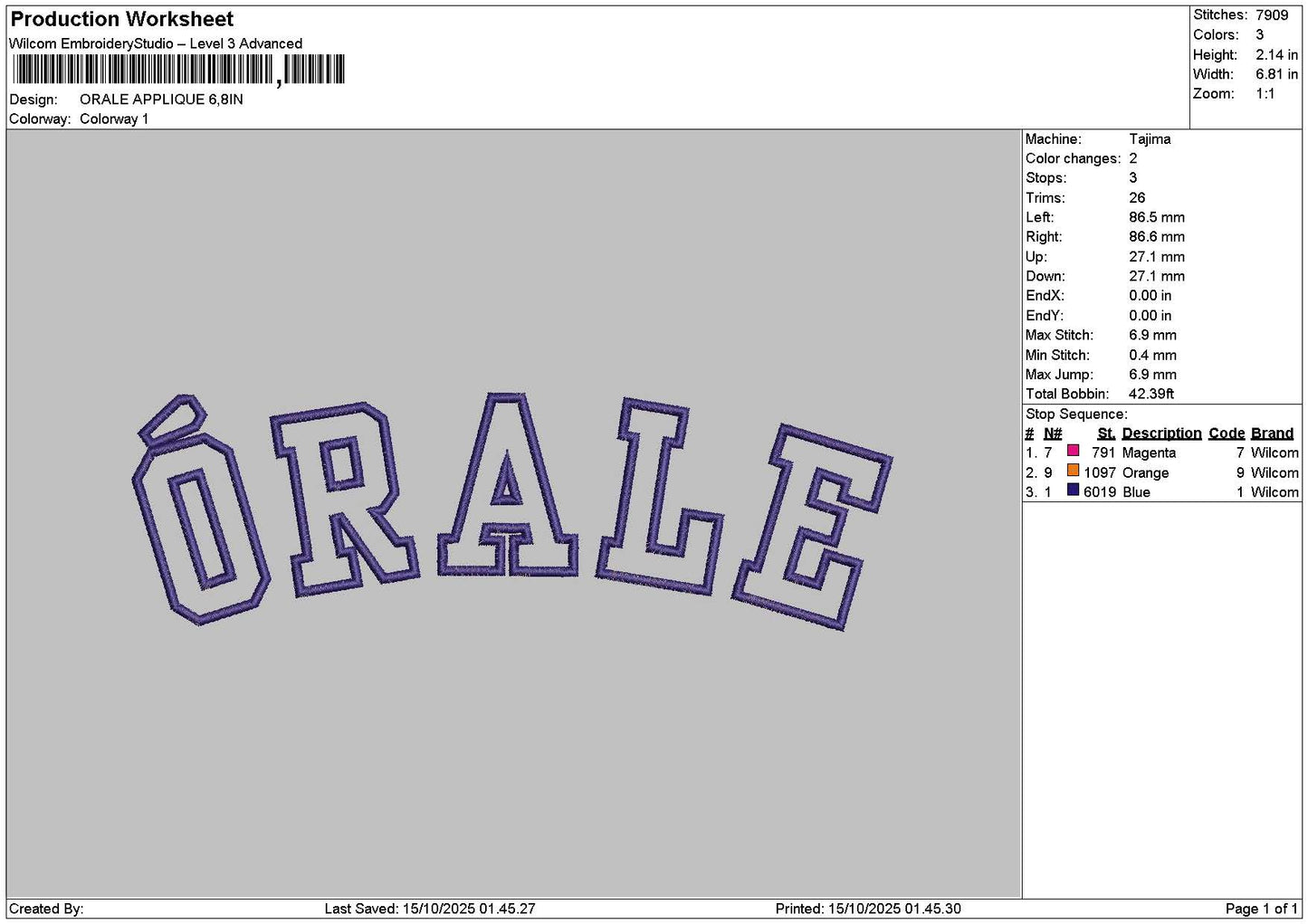Select the EndY value '0.00 in'
This screenshot has height=924, width=1308.
click(x=1150, y=316)
